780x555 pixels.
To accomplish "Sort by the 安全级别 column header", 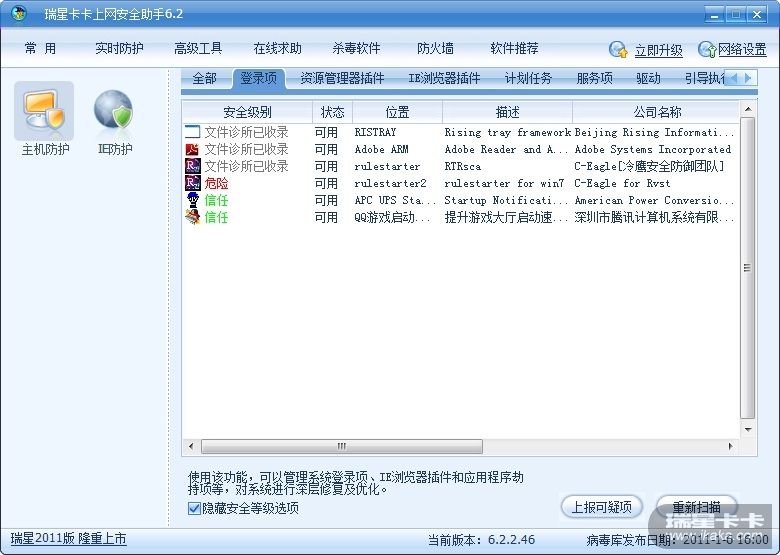I will tap(247, 112).
